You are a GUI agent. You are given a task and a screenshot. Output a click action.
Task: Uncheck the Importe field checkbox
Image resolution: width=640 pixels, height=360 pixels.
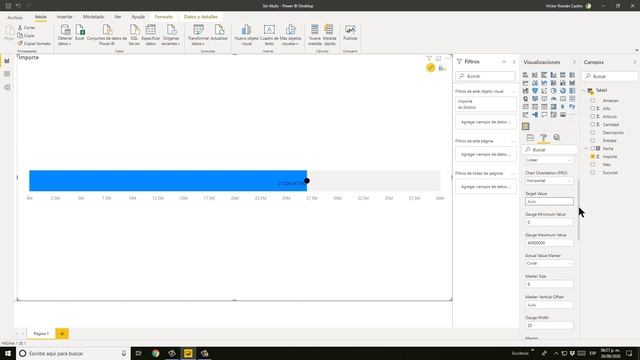click(x=593, y=156)
